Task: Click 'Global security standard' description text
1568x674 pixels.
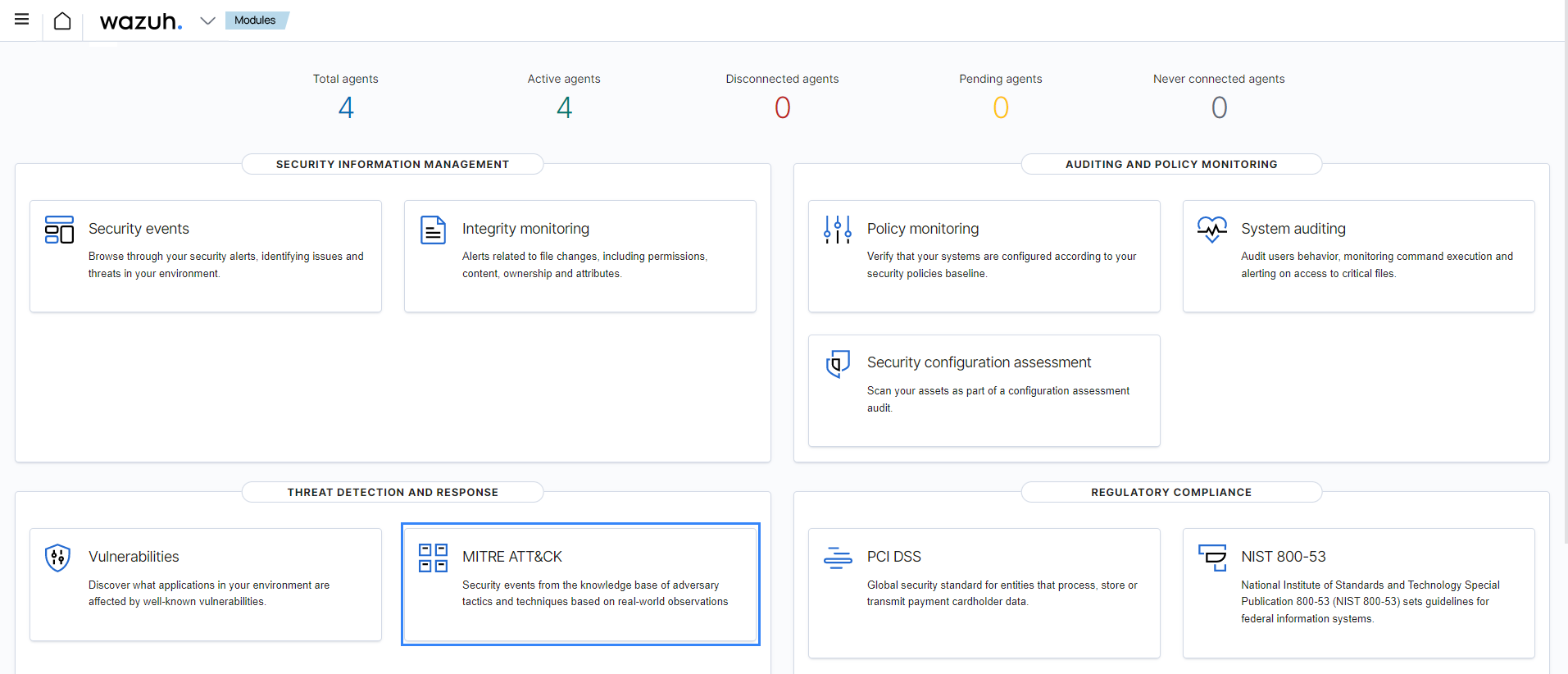Action: pos(1002,593)
